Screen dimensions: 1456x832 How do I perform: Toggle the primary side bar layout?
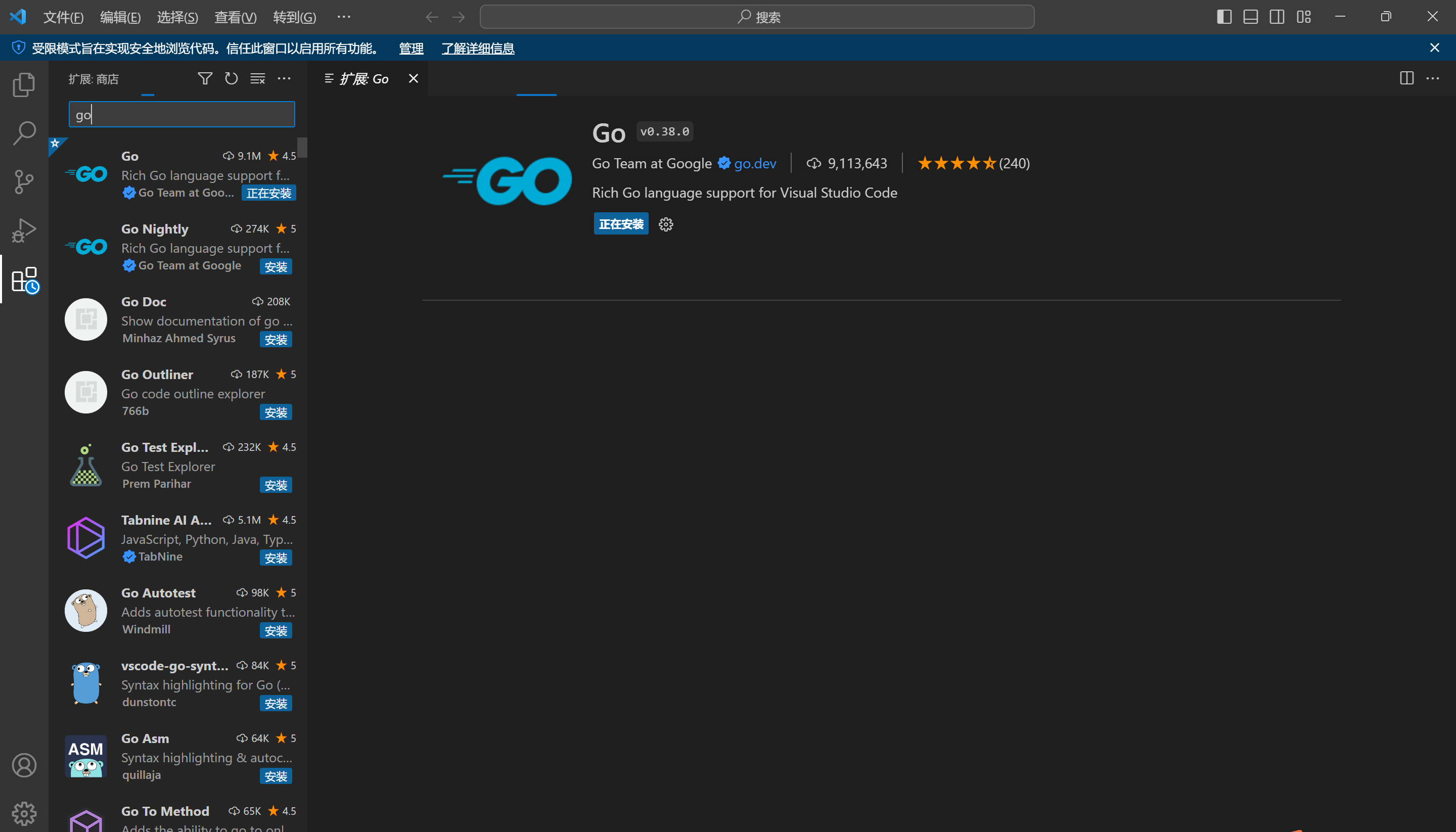[x=1224, y=17]
